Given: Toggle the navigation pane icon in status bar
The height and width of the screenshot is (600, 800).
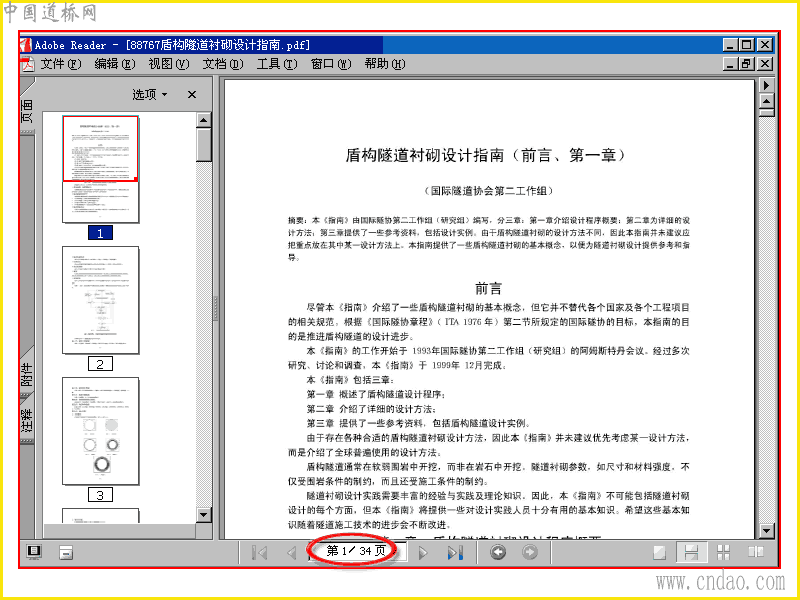Looking at the screenshot, I should [x=34, y=552].
